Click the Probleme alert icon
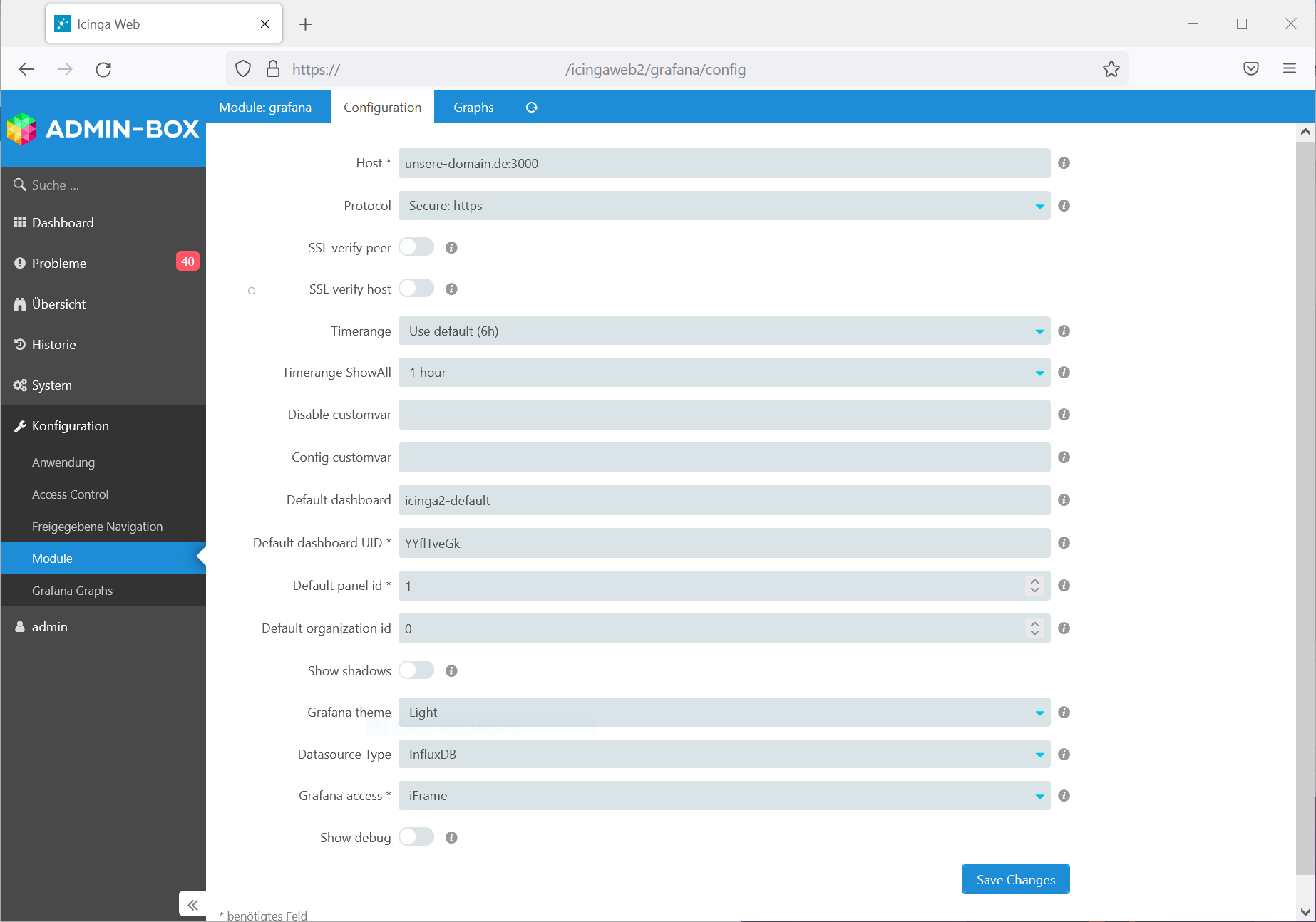Image resolution: width=1316 pixels, height=922 pixels. 20,263
